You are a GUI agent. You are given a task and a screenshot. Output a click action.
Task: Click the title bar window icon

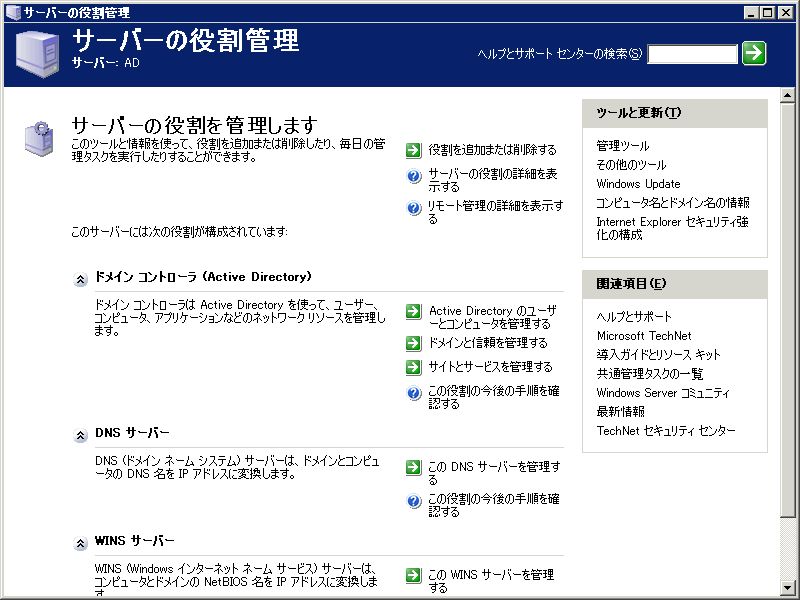(13, 12)
